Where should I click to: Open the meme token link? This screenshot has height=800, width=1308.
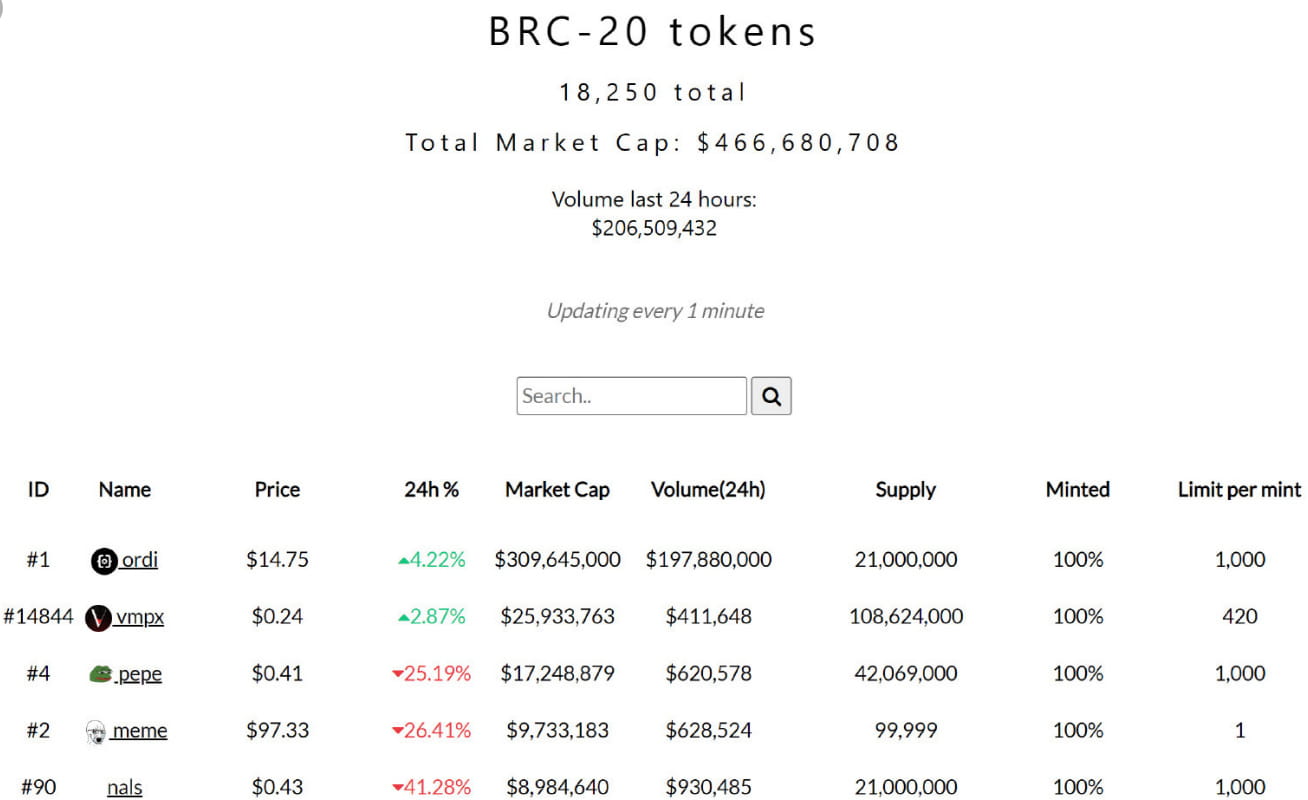(x=143, y=730)
